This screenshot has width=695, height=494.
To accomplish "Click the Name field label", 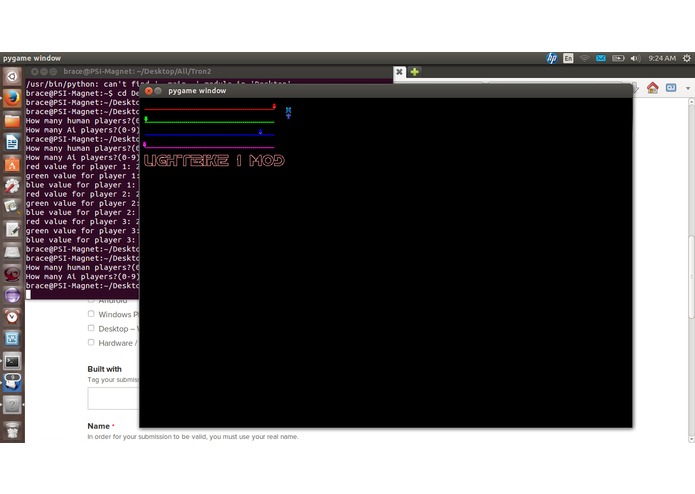I will [x=98, y=426].
